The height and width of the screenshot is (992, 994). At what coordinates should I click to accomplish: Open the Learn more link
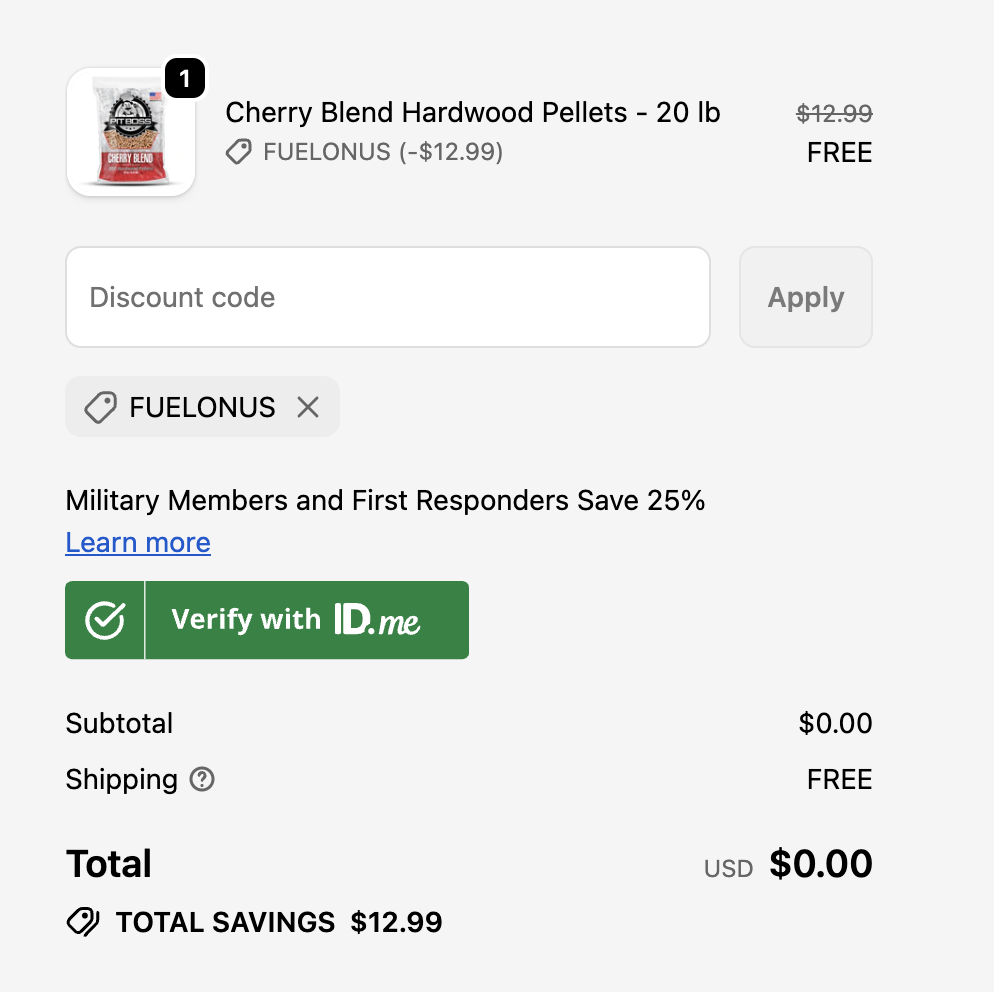[x=138, y=542]
